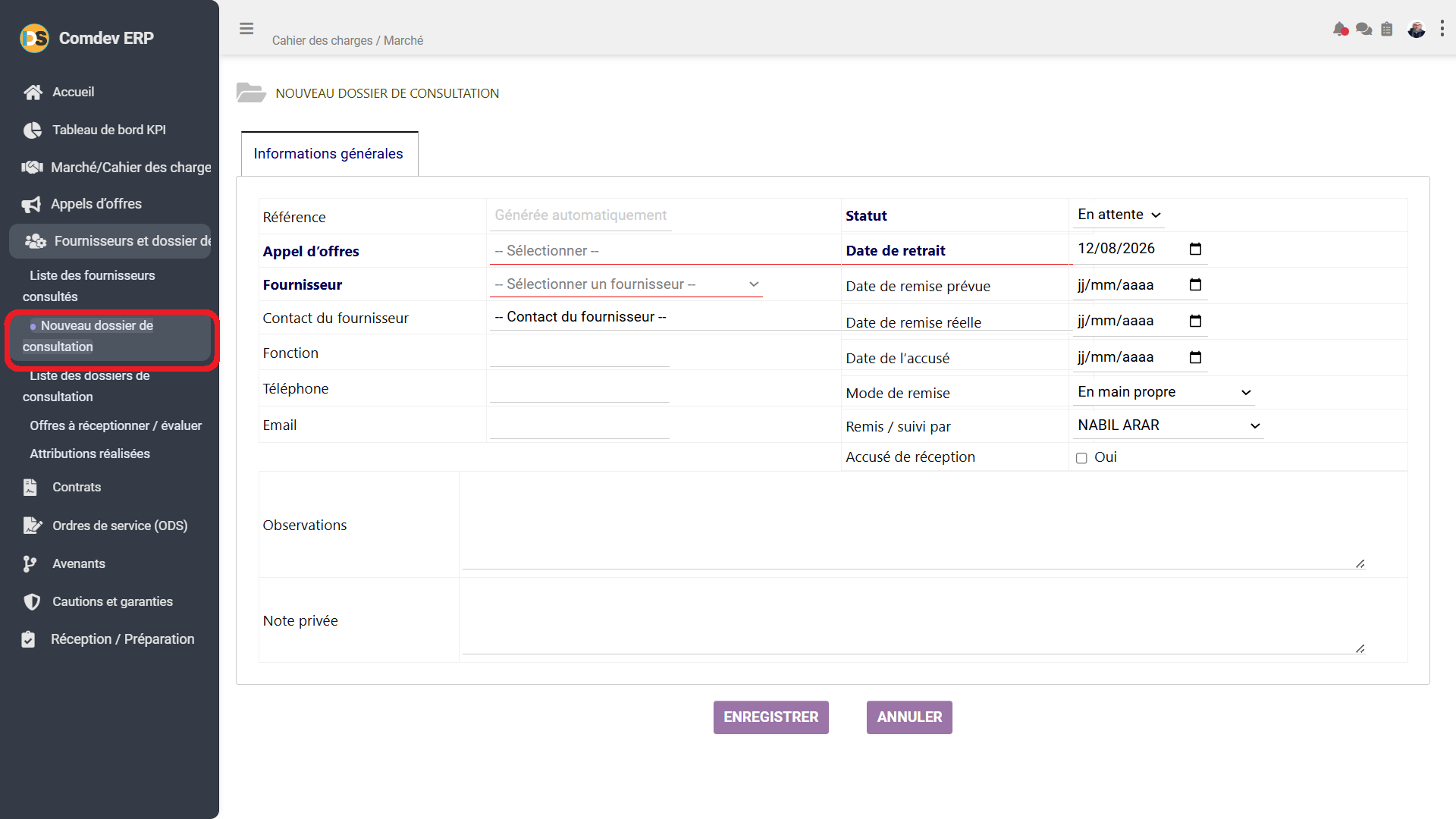Open the Remis / suivi par dropdown

tap(1168, 425)
